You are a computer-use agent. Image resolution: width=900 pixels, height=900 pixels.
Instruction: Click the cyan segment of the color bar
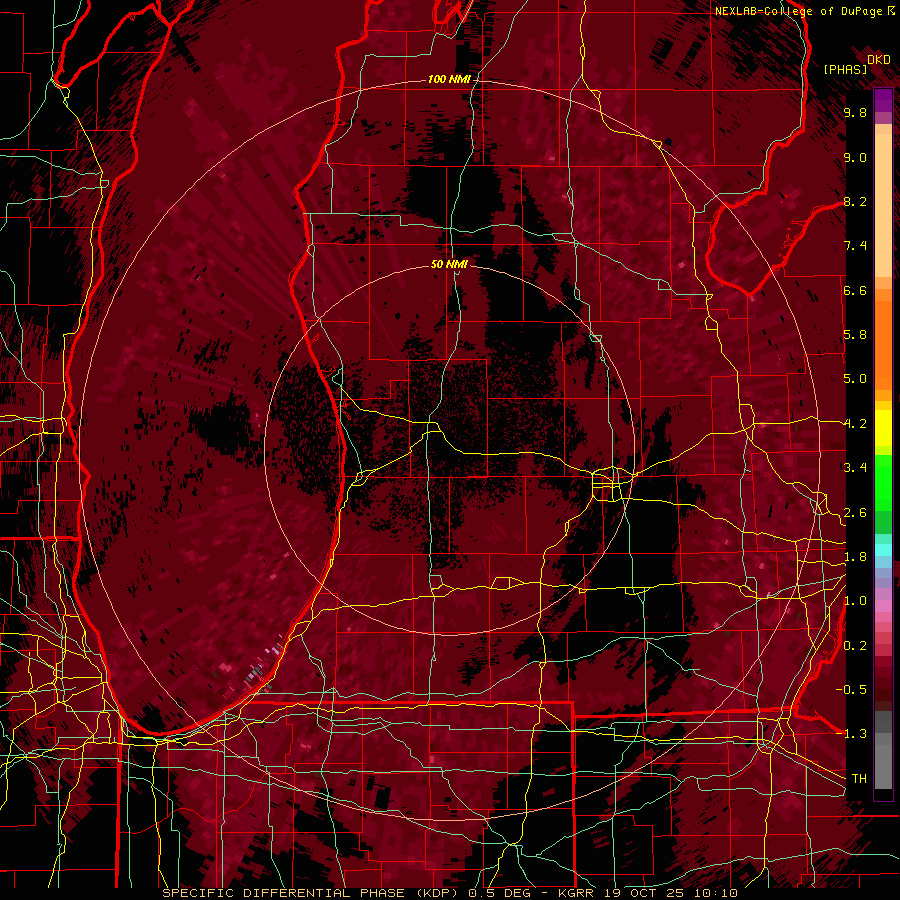883,549
